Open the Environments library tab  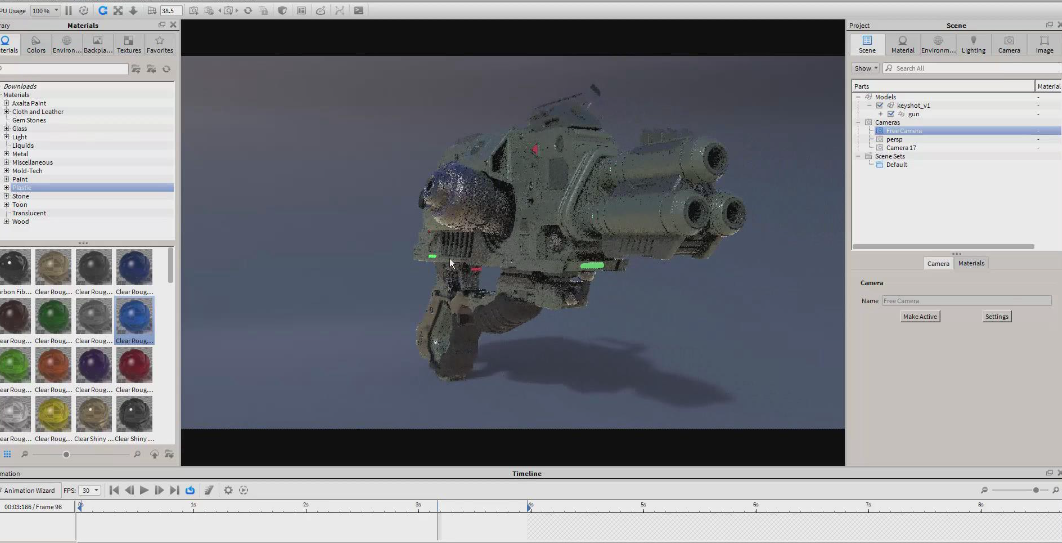(x=67, y=45)
